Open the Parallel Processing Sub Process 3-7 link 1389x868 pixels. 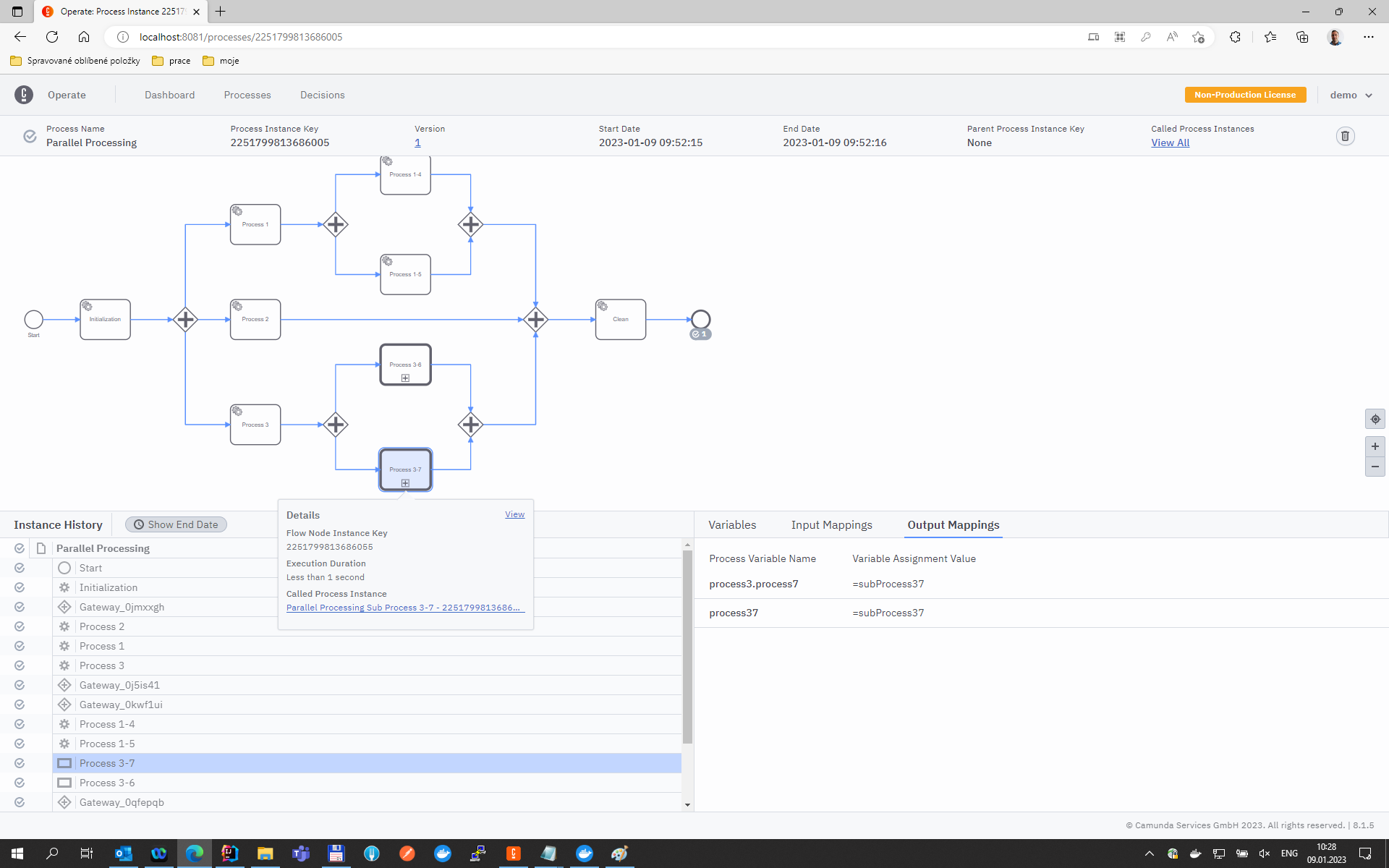pyautogui.click(x=404, y=608)
